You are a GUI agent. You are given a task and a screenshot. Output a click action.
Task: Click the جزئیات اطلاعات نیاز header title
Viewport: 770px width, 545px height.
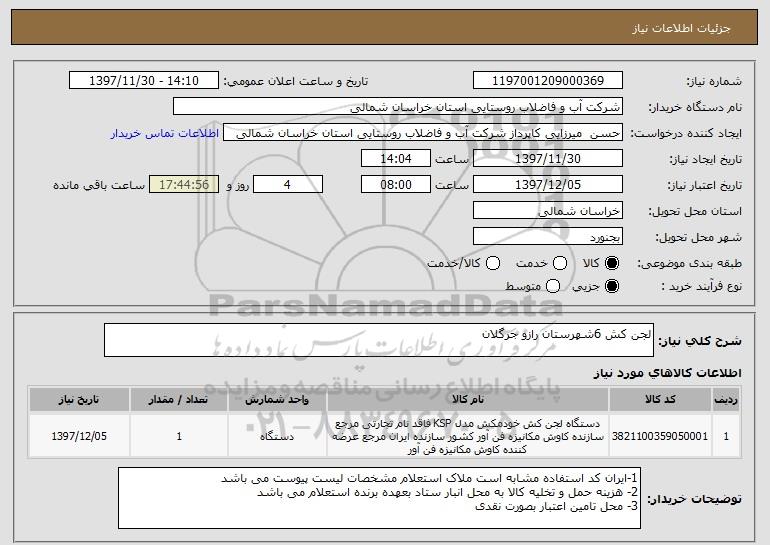click(x=681, y=28)
